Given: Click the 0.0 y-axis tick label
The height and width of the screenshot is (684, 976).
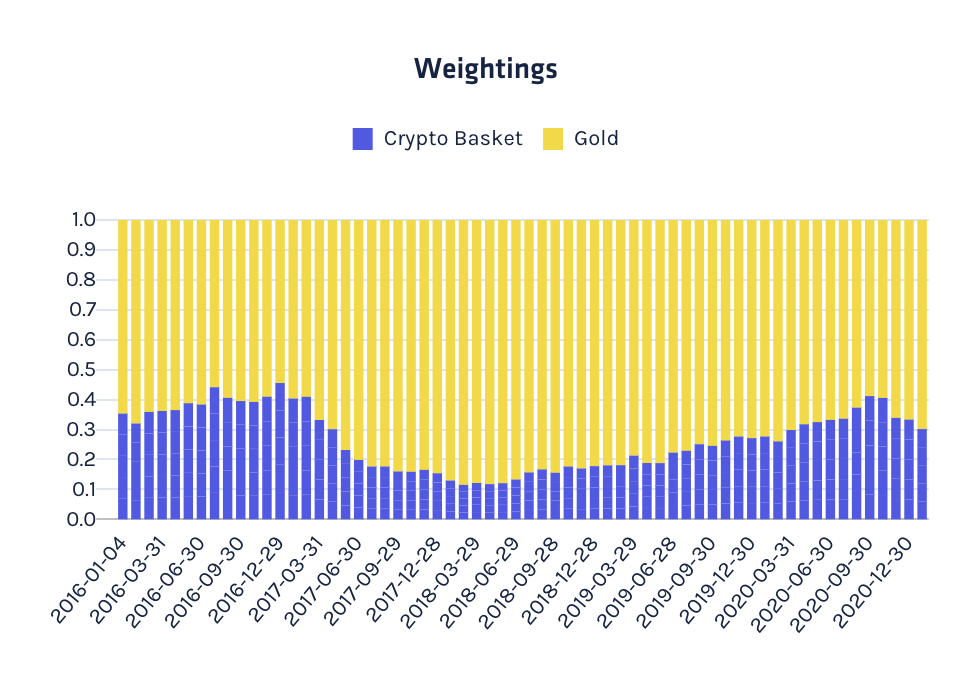Looking at the screenshot, I should (82, 519).
